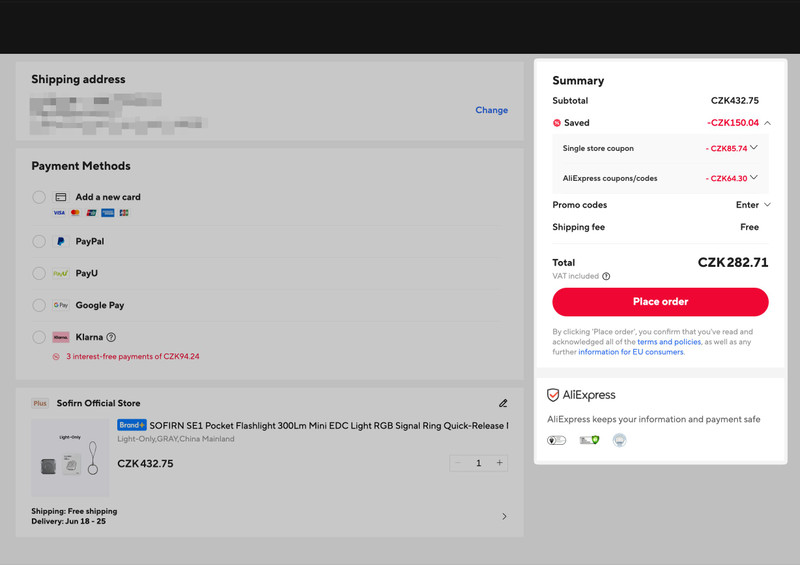The width and height of the screenshot is (800, 565).
Task: Expand the AliExpress coupons/codes chevron
Action: 754,178
